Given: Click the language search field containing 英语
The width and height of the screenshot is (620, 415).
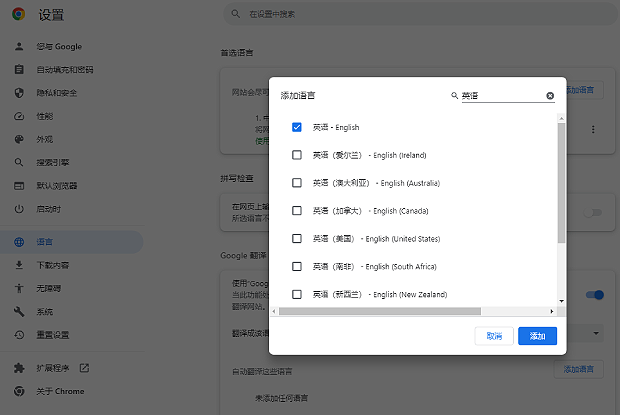Looking at the screenshot, I should [500, 96].
